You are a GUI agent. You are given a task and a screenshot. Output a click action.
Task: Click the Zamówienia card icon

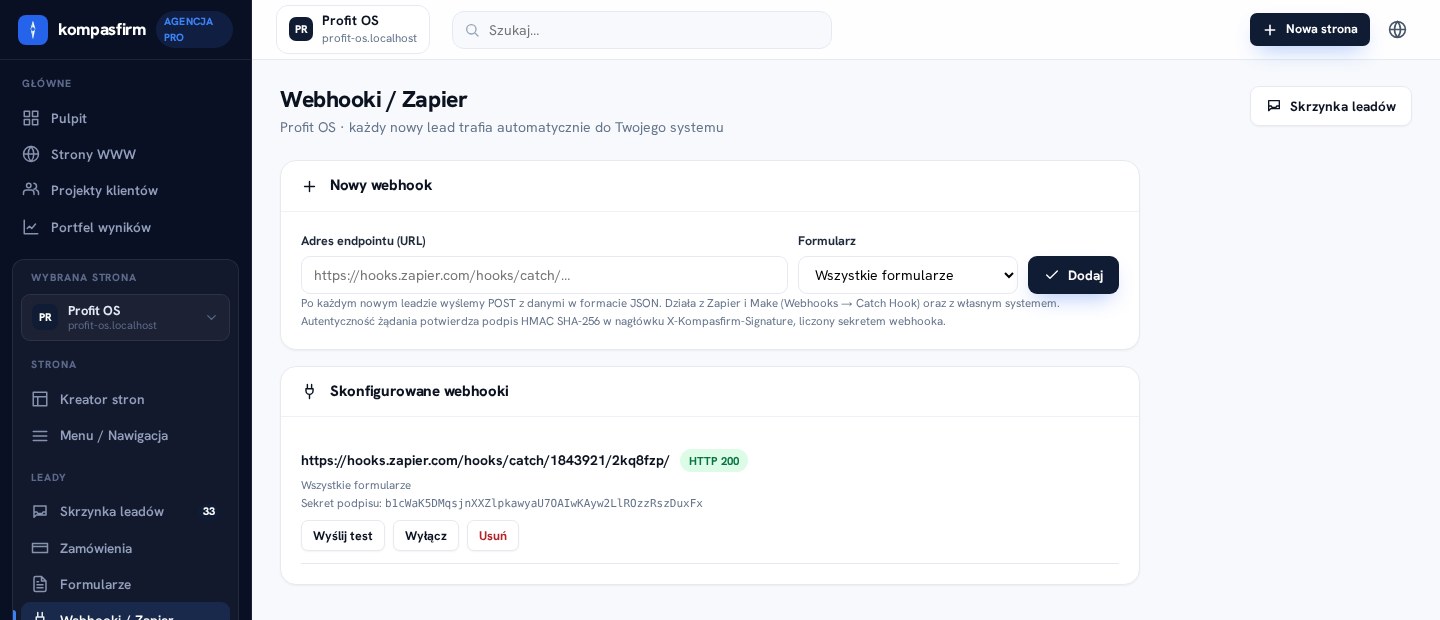click(40, 548)
